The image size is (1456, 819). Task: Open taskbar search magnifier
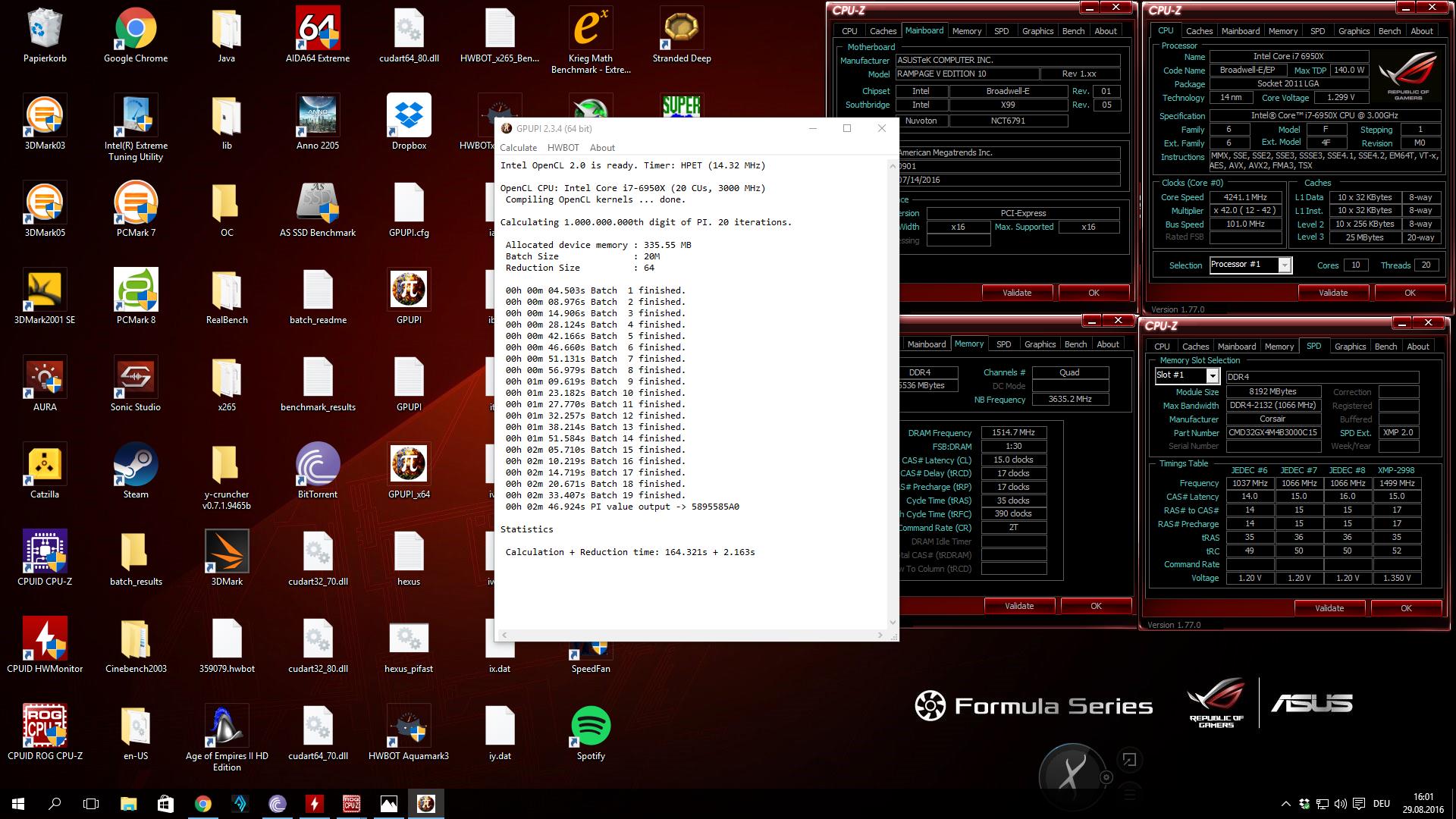[55, 803]
